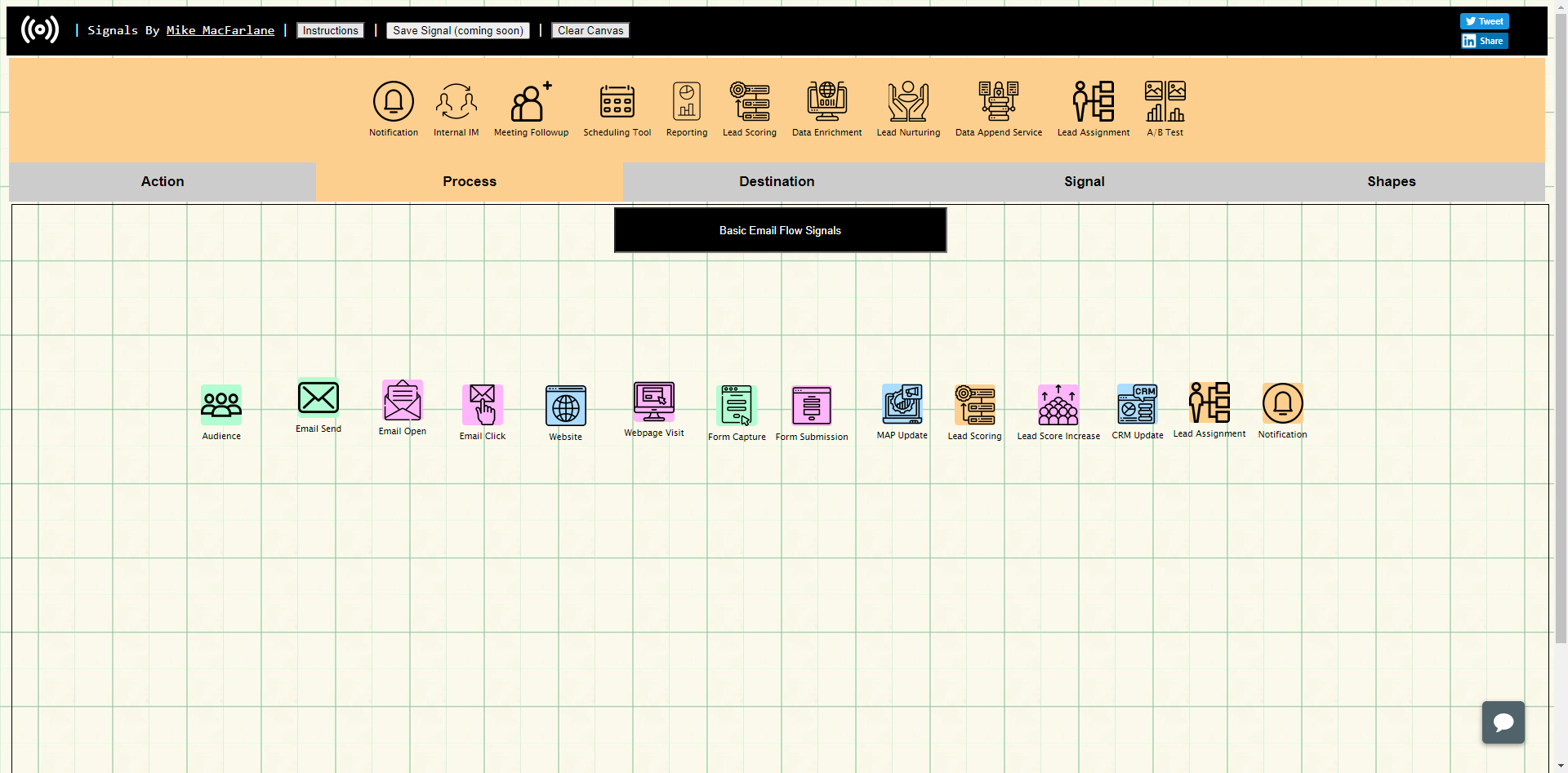The width and height of the screenshot is (1568, 773).
Task: Select the Notification icon in Process palette
Action: 394,102
